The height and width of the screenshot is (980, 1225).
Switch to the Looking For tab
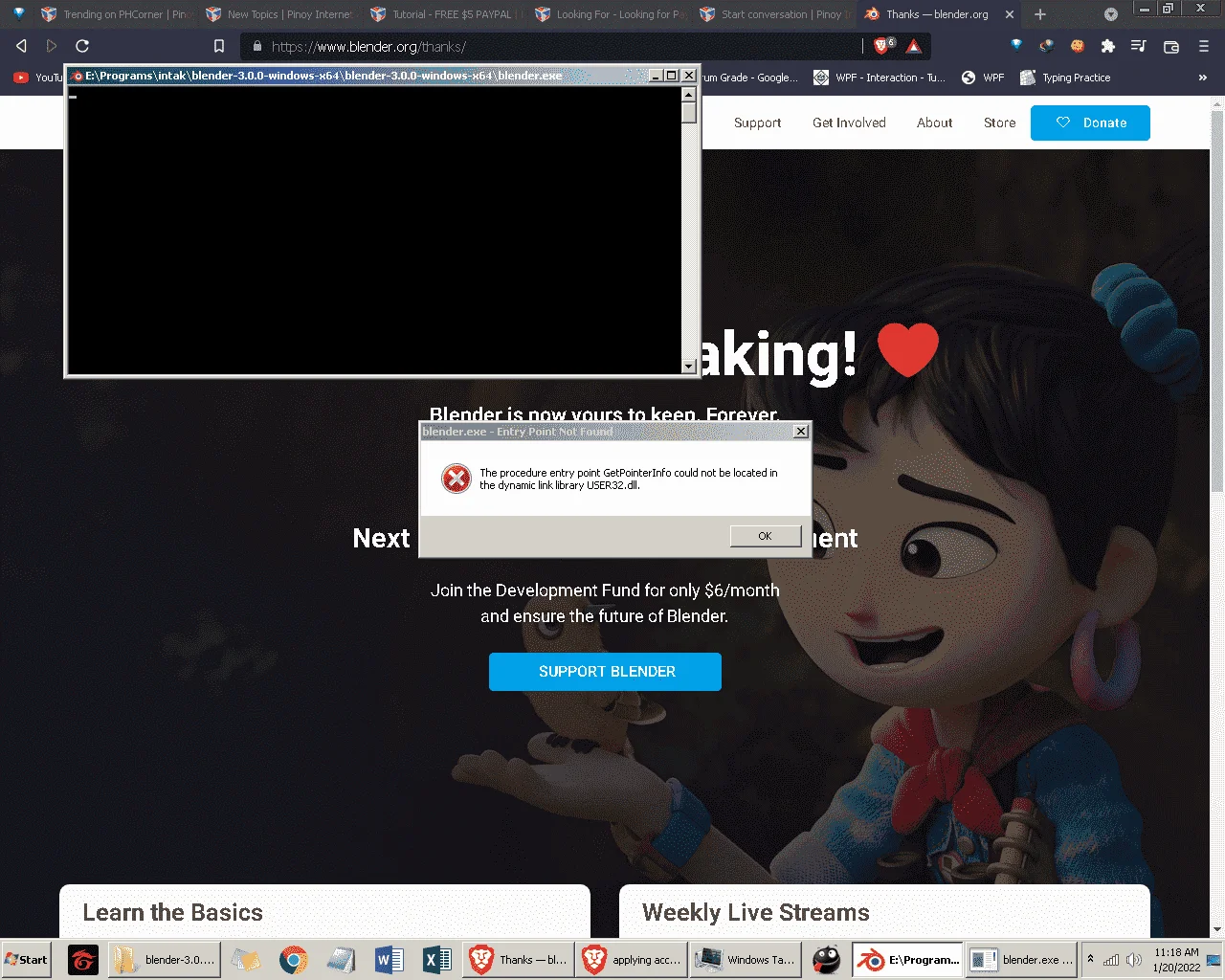coord(610,14)
